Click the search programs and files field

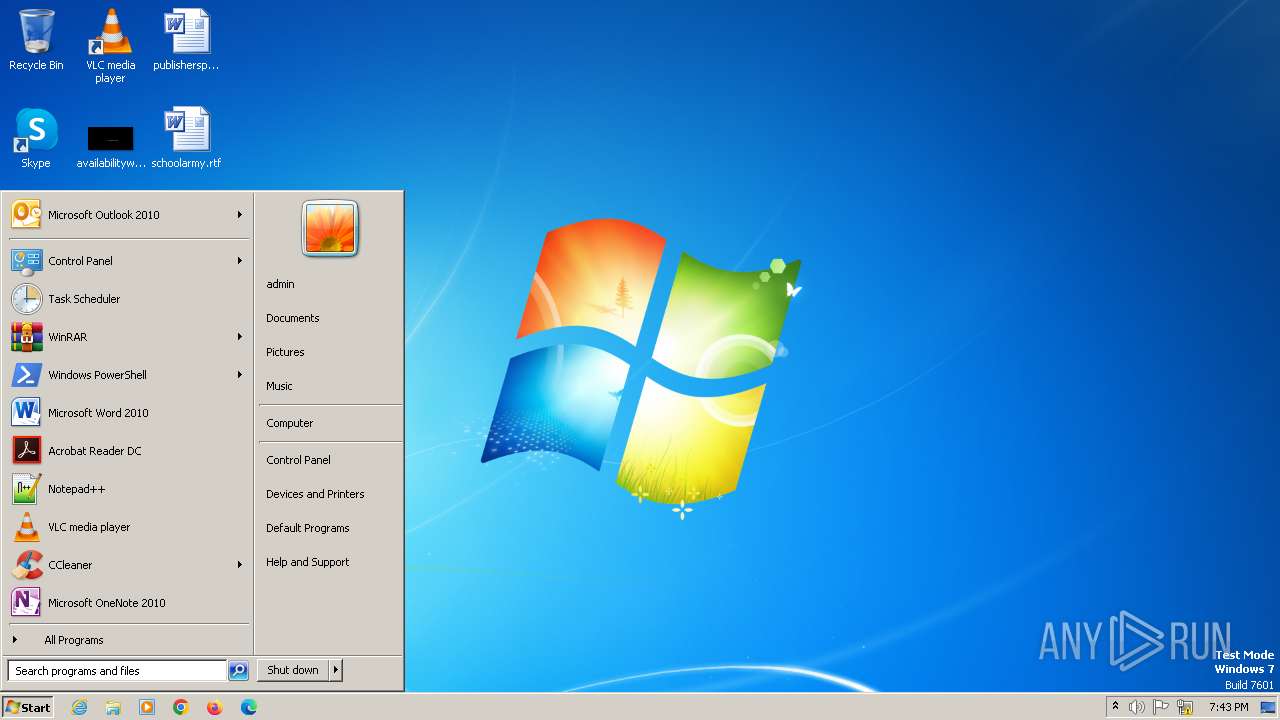pos(117,671)
